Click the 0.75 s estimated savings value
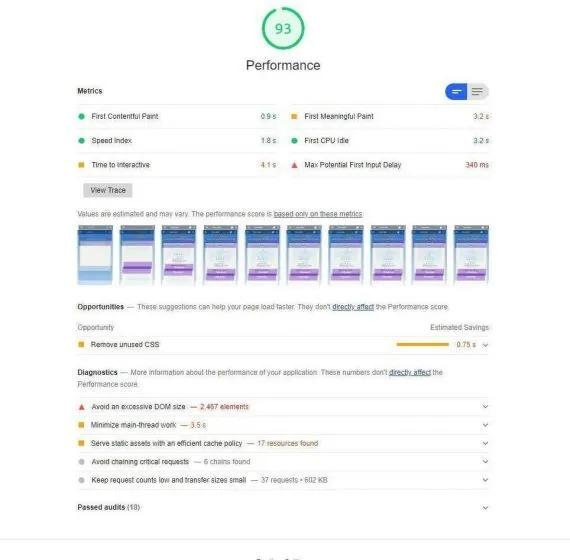 (466, 344)
